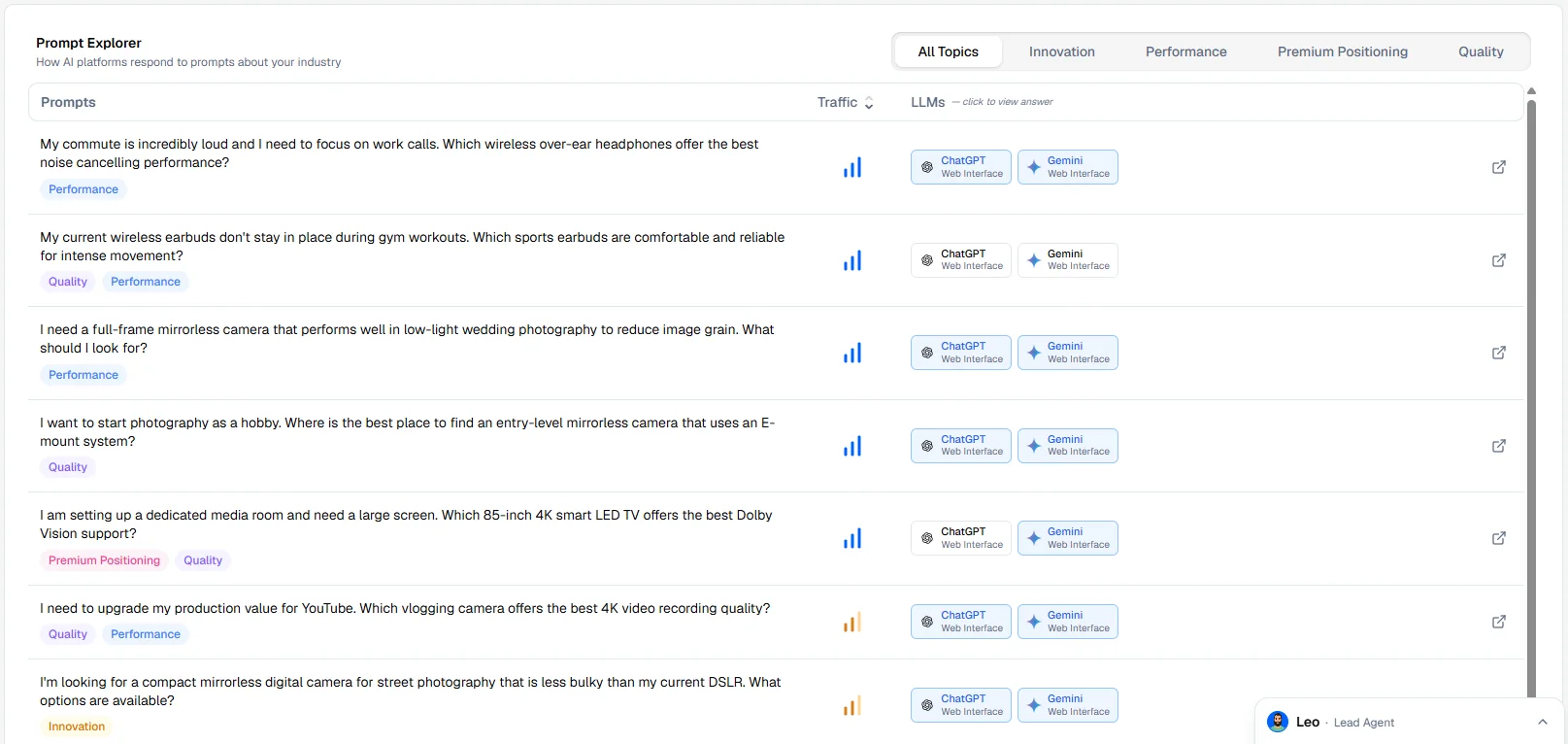Click the Innovation tag on street photography prompt
This screenshot has height=744, width=1568.
click(77, 727)
